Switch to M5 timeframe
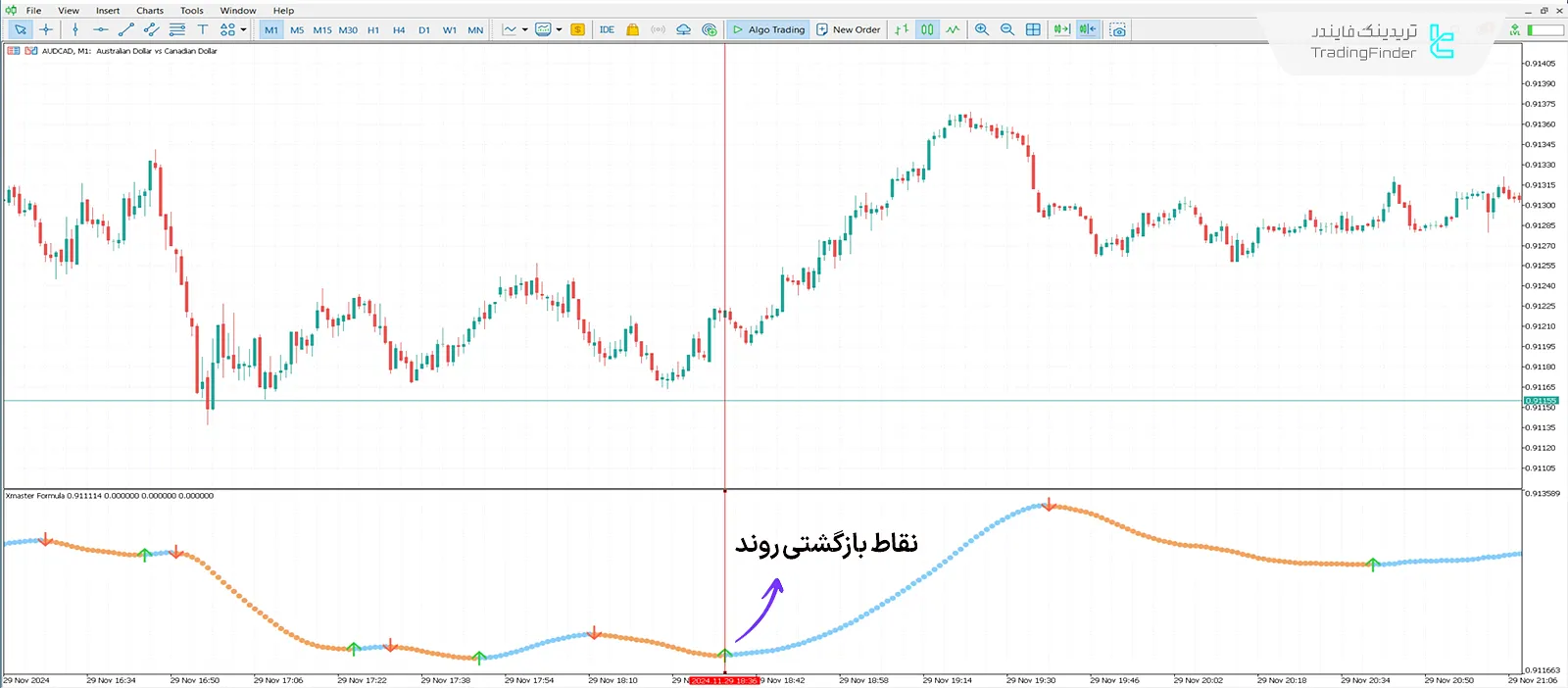Screen dimensions: 1568x688 tap(297, 30)
